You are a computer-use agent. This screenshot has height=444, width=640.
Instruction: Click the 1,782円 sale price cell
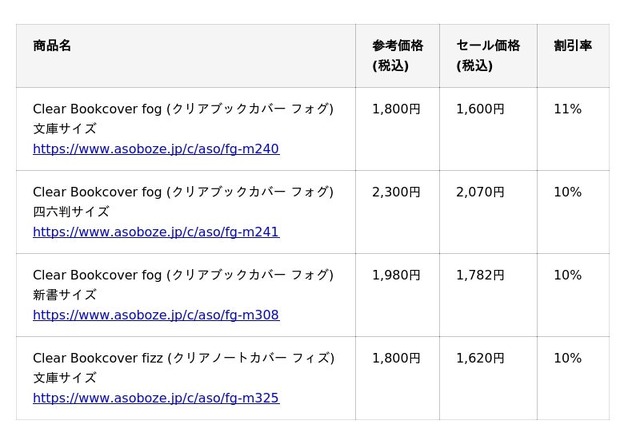(480, 275)
